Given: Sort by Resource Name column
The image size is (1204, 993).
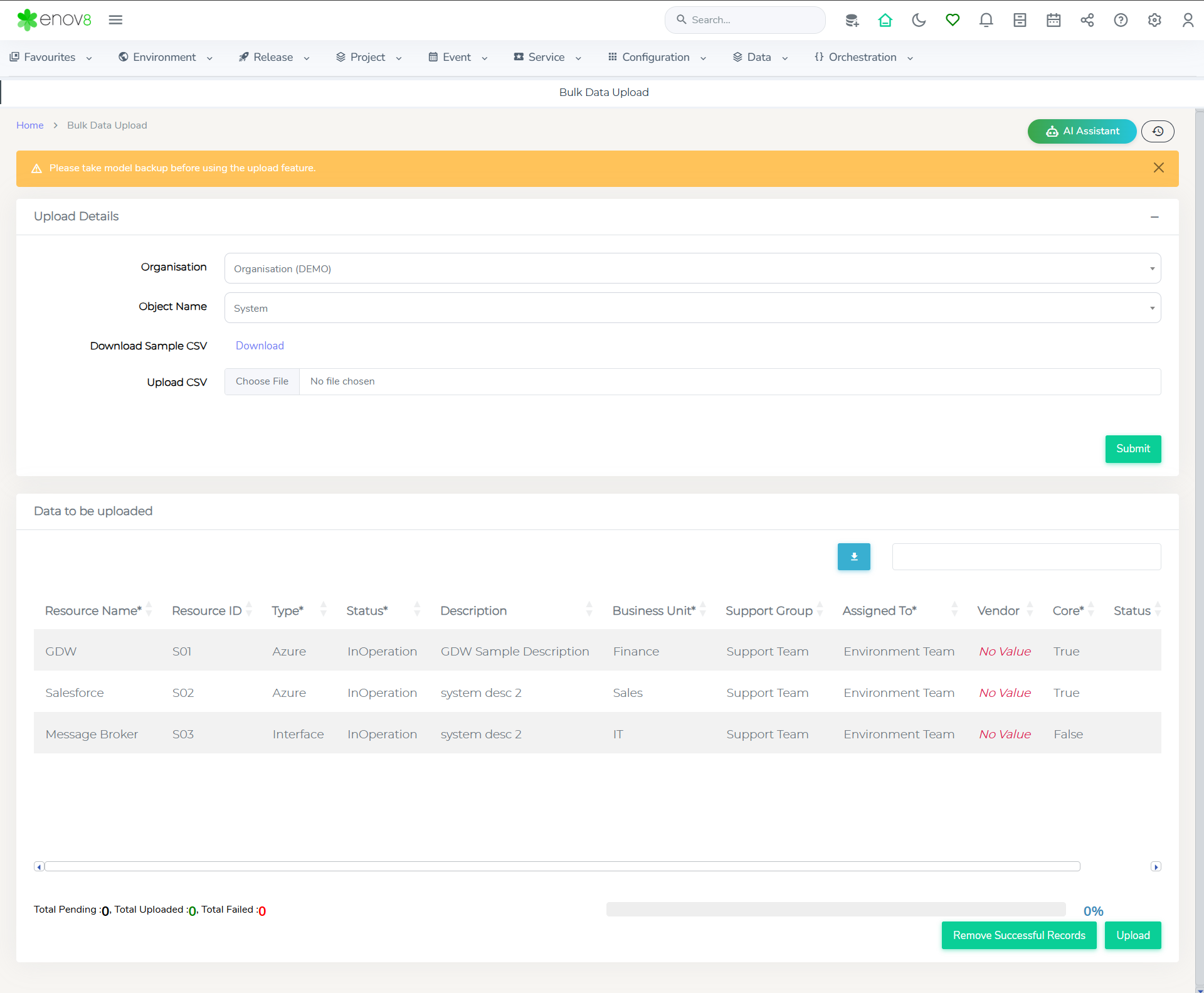Looking at the screenshot, I should pyautogui.click(x=93, y=610).
